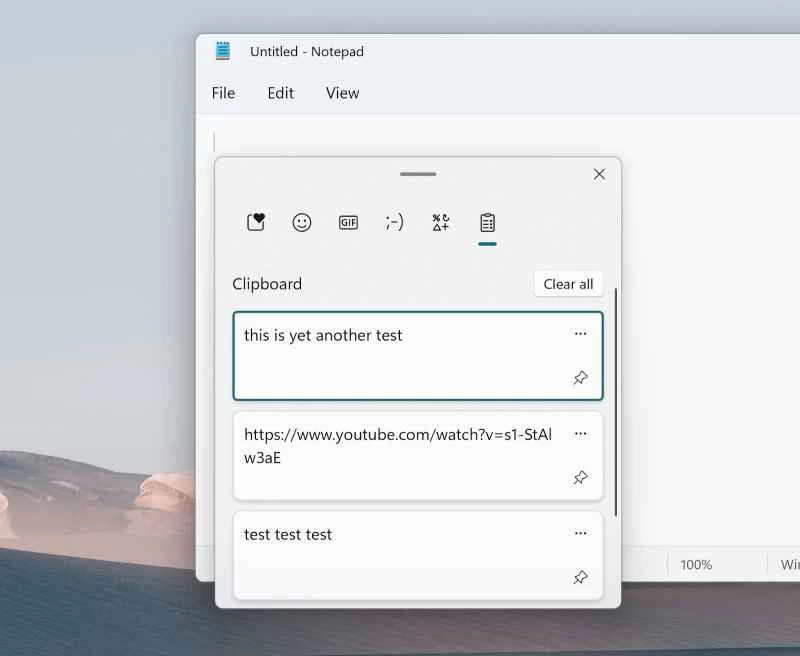Open the recently used favorites panel
Image resolution: width=800 pixels, height=656 pixels.
[x=255, y=222]
